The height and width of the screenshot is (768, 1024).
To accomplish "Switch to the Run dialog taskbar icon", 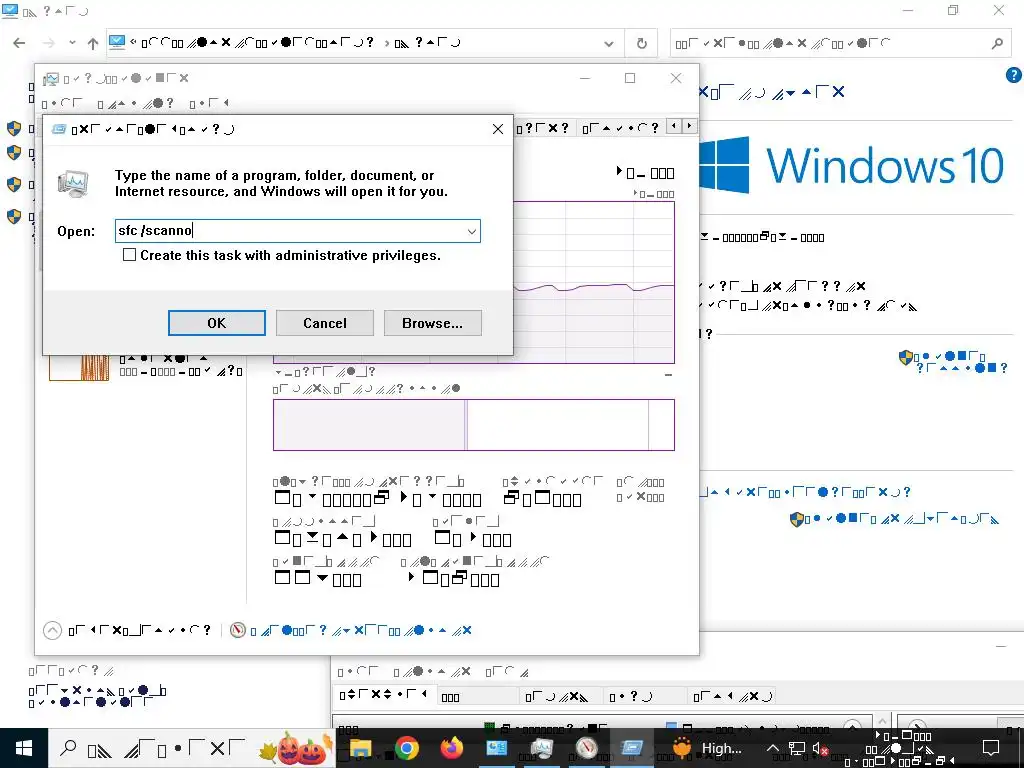I will (x=632, y=748).
